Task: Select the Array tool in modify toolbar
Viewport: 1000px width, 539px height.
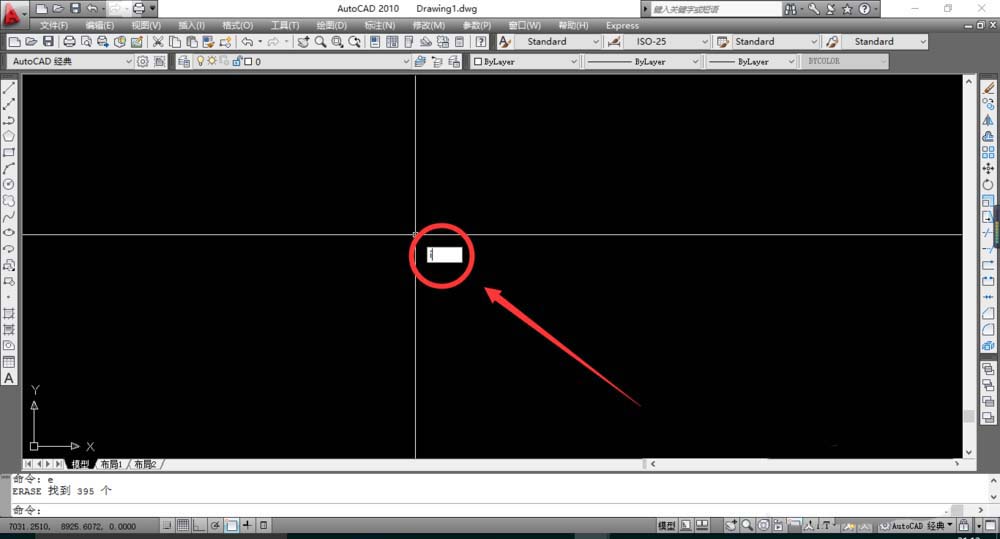Action: (988, 152)
